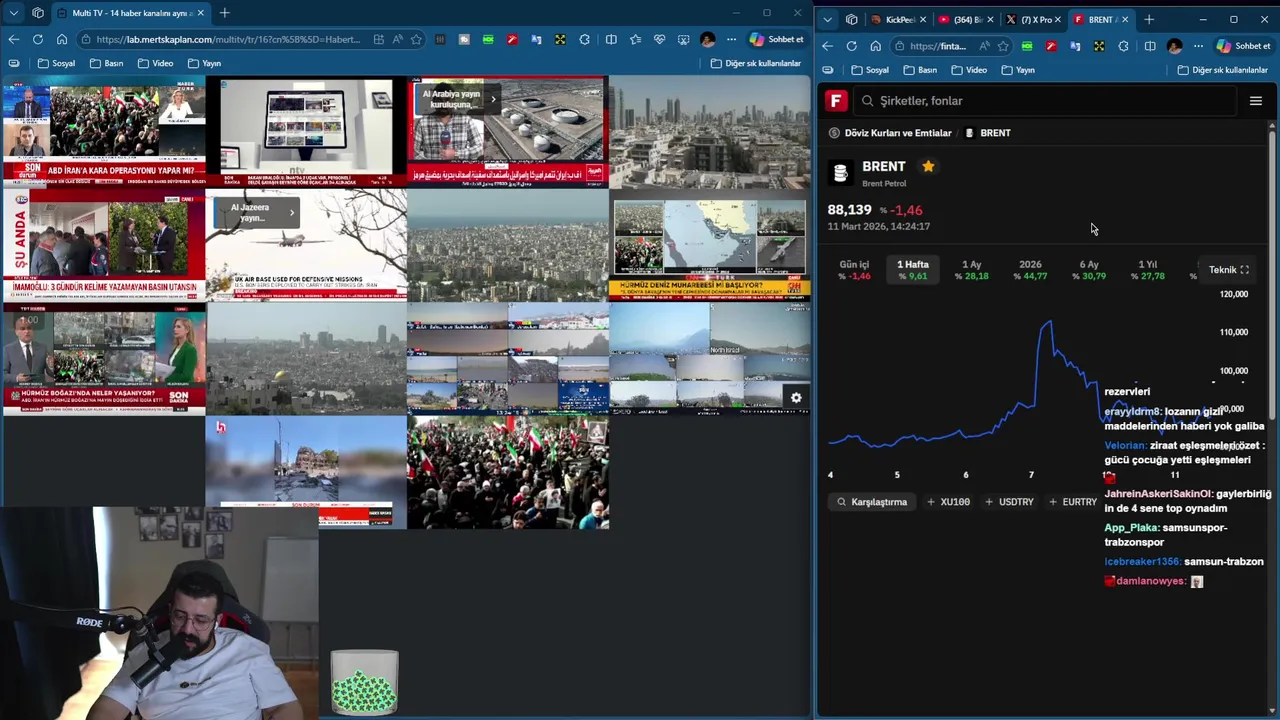Screen dimensions: 1280x720
Task: Select the Iranian flags crowd stream tile
Action: click(x=508, y=472)
